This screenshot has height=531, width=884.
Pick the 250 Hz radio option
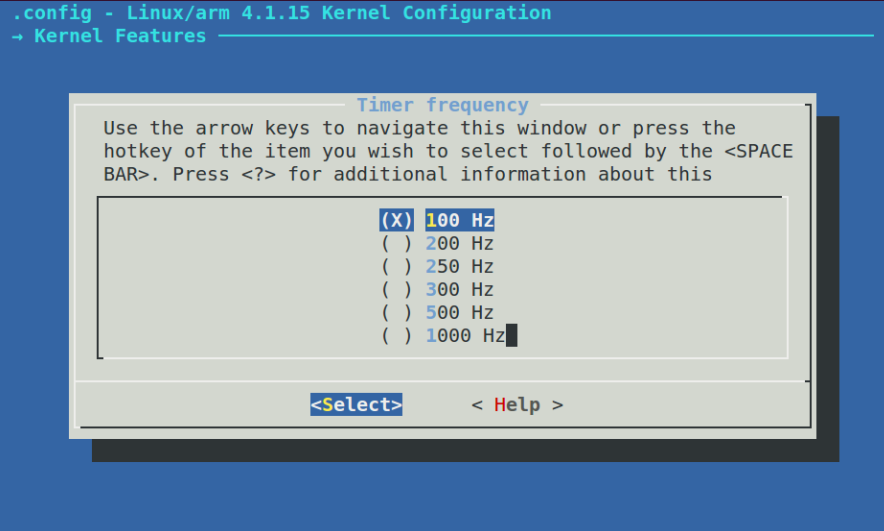[x=437, y=266]
